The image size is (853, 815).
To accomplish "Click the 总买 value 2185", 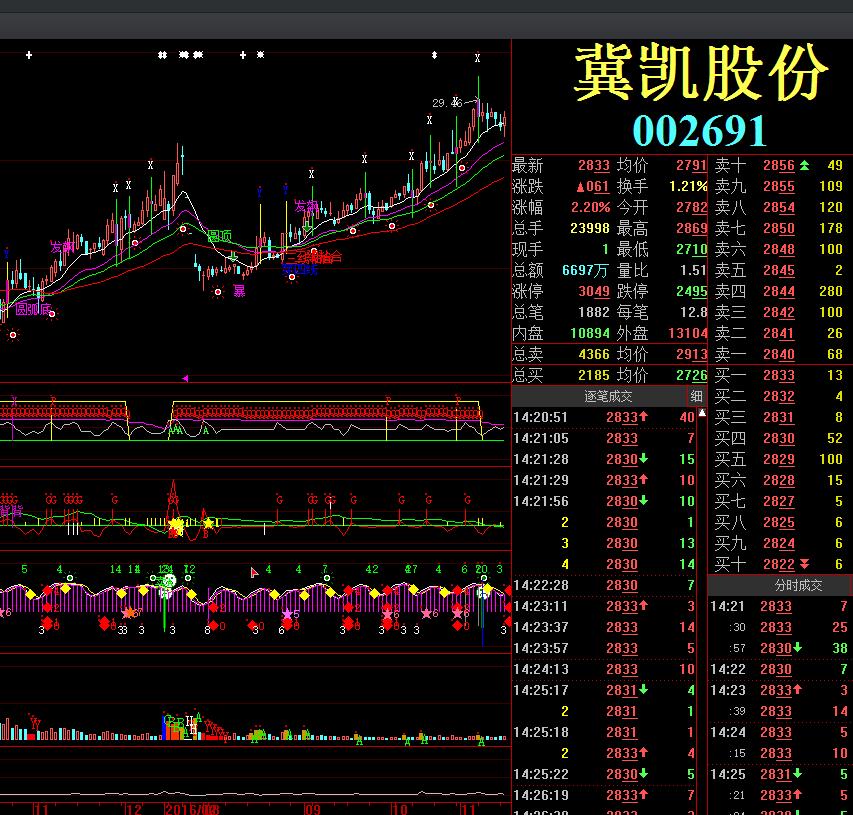I will [594, 375].
